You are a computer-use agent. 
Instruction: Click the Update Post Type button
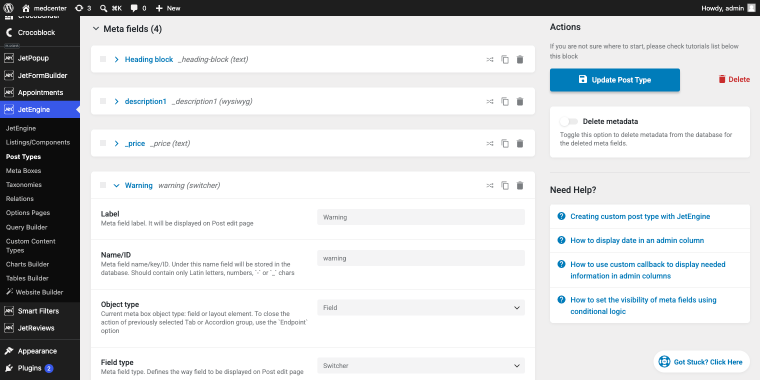(615, 80)
